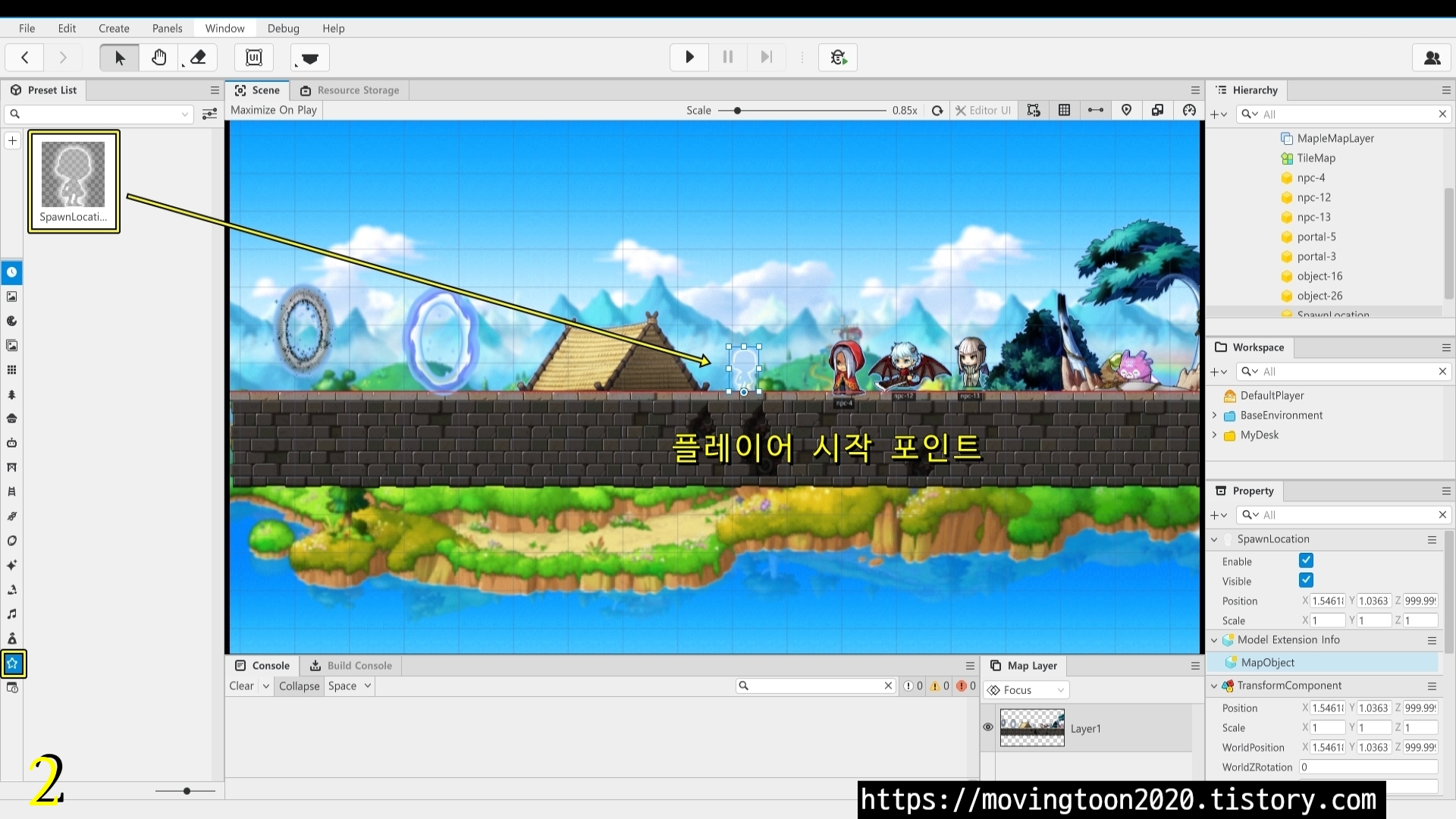Expand the BaseEnvironment tree node
The height and width of the screenshot is (819, 1456).
coord(1215,415)
